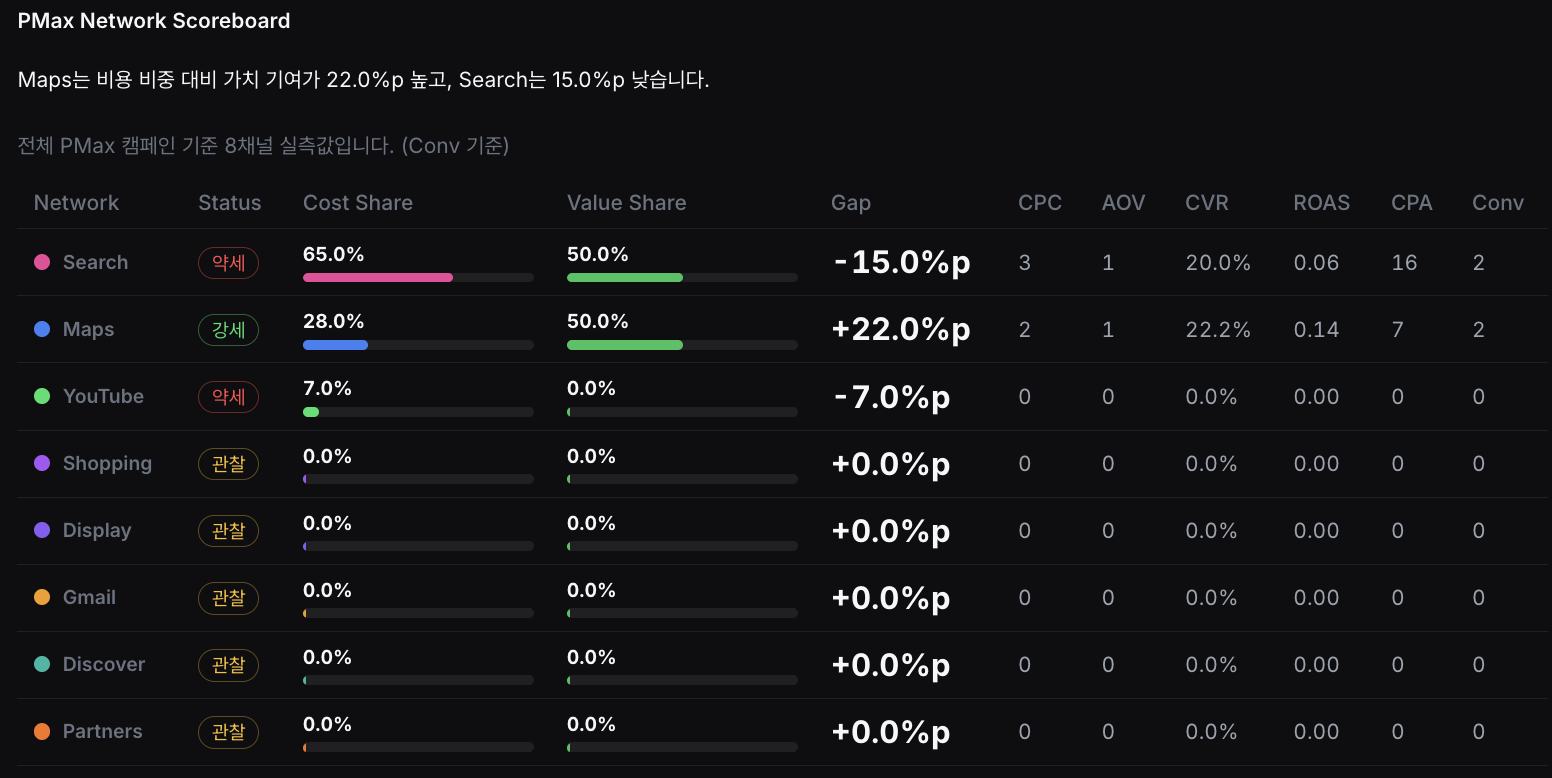Sort by the Cost Share column header
This screenshot has height=778, width=1552.
358,203
